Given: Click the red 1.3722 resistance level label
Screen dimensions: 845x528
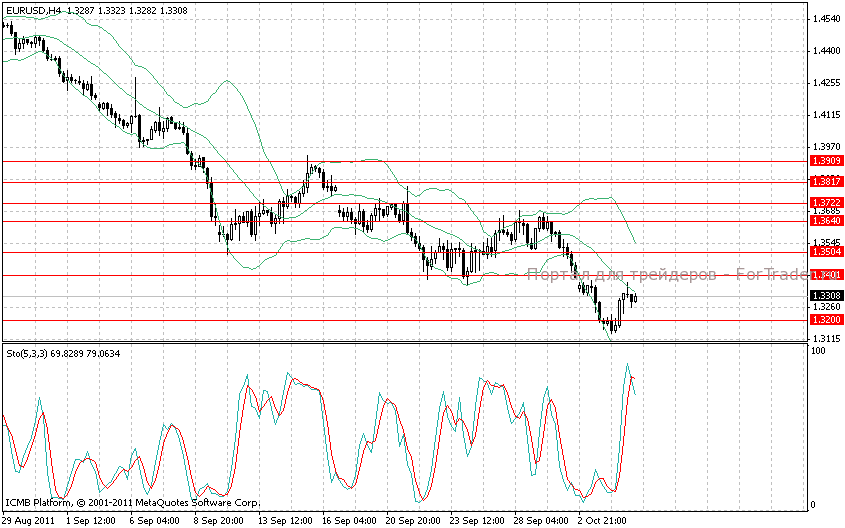Looking at the screenshot, I should coord(825,203).
